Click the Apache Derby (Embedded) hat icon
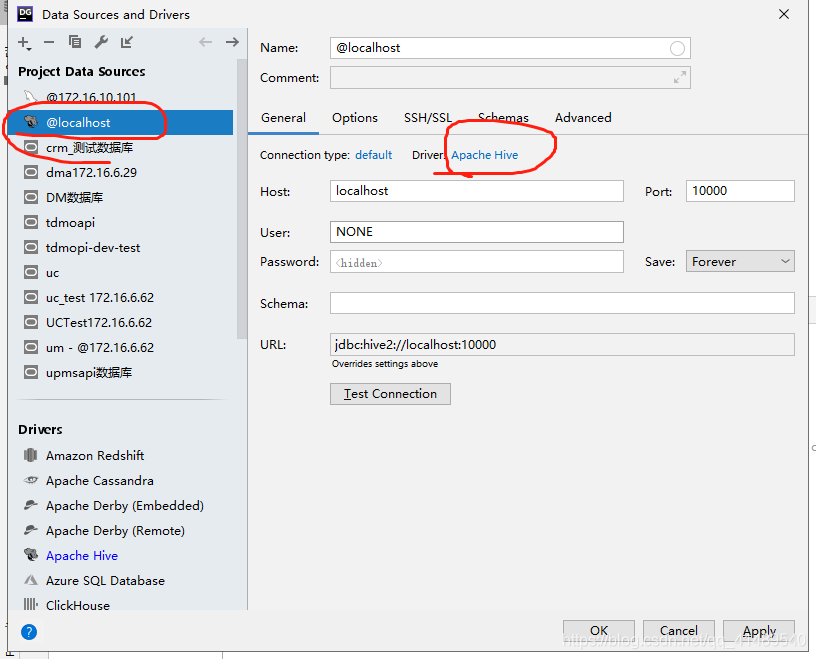Viewport: 816px width, 659px height. (31, 505)
